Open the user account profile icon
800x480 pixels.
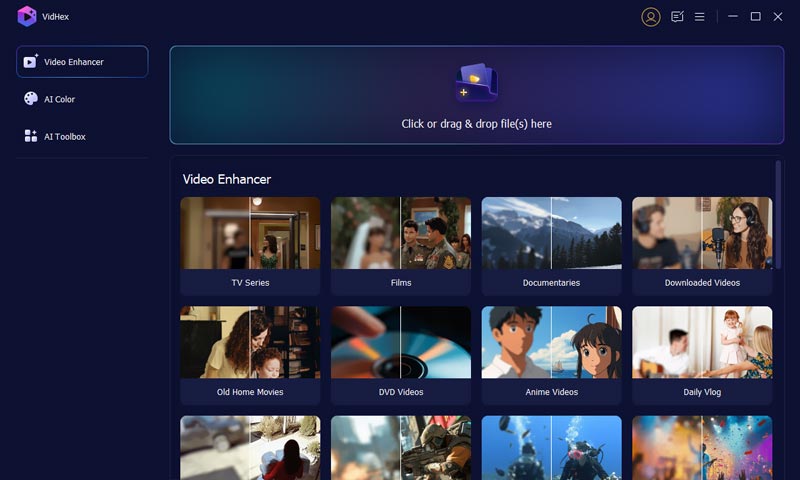651,17
